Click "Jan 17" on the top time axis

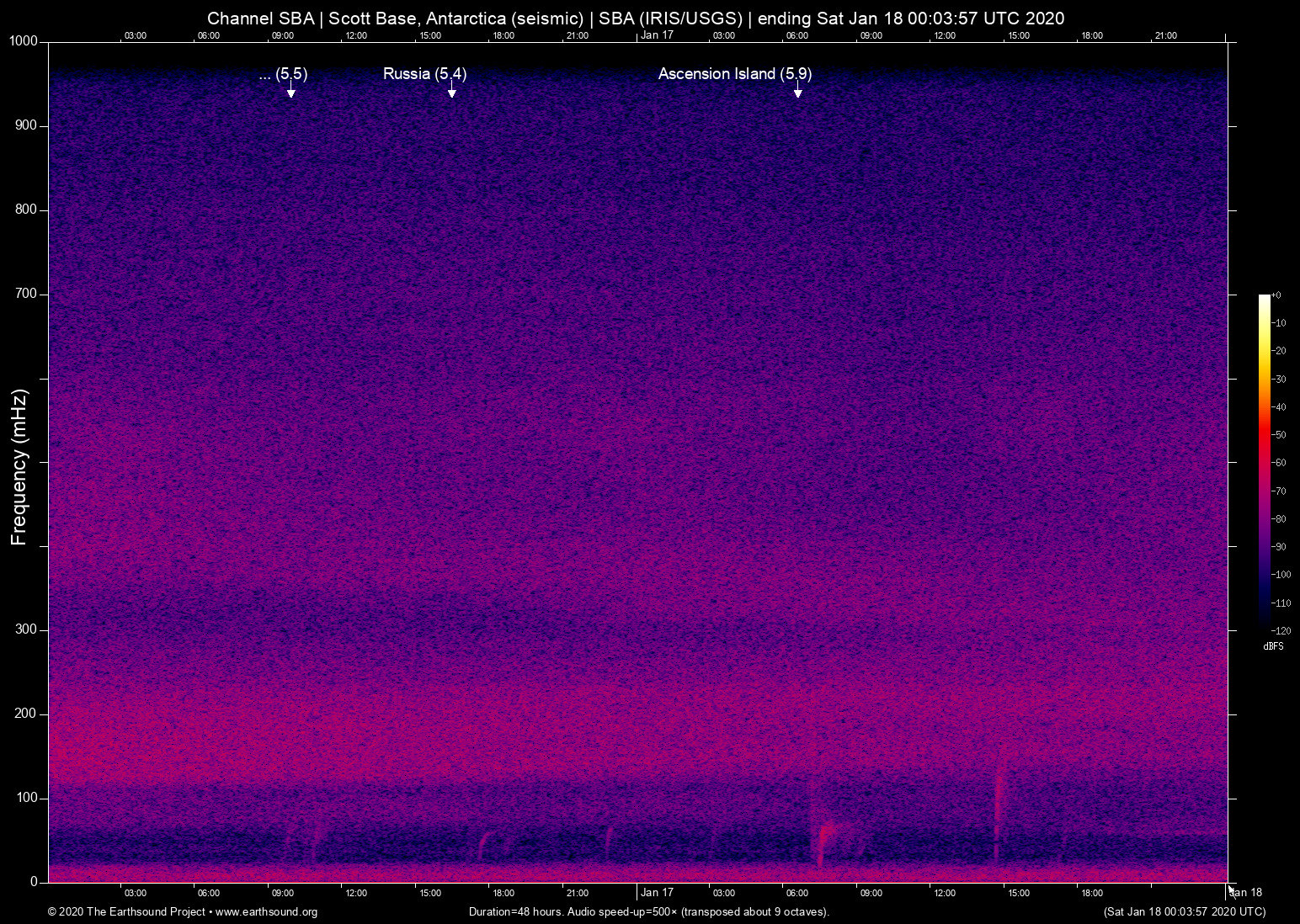[x=657, y=35]
